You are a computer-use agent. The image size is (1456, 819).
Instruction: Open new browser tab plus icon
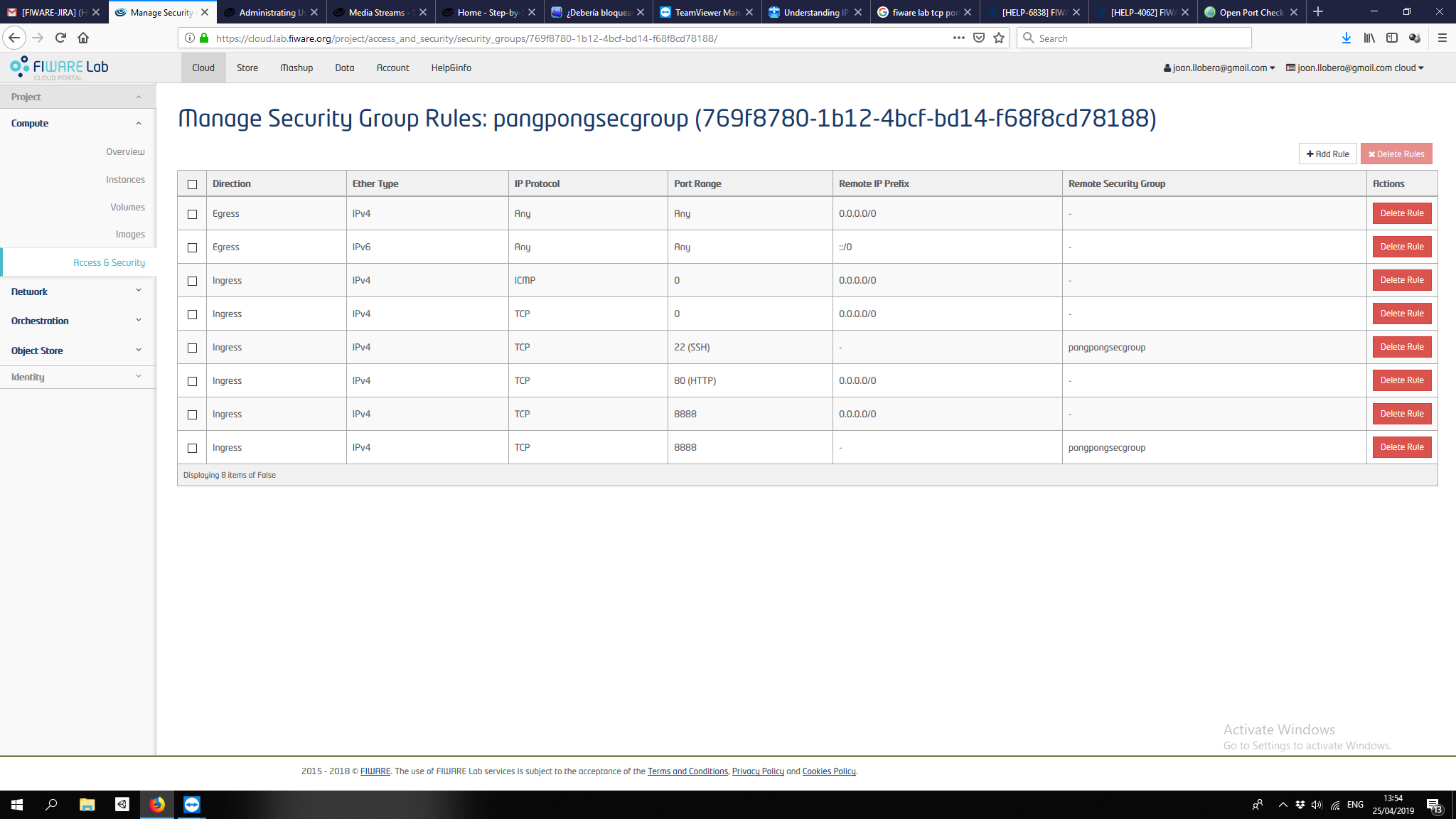1318,12
